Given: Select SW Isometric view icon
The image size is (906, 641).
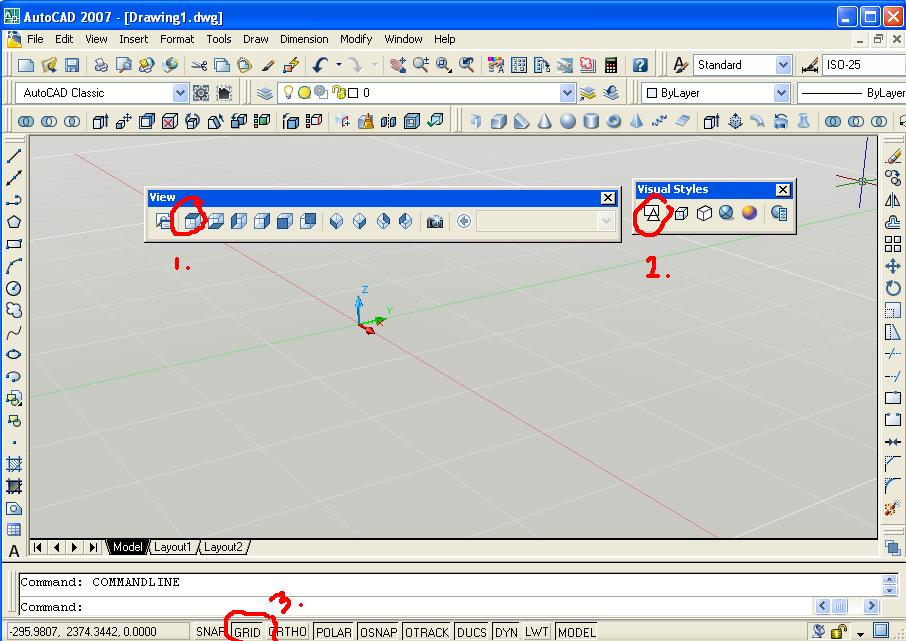Looking at the screenshot, I should [336, 221].
